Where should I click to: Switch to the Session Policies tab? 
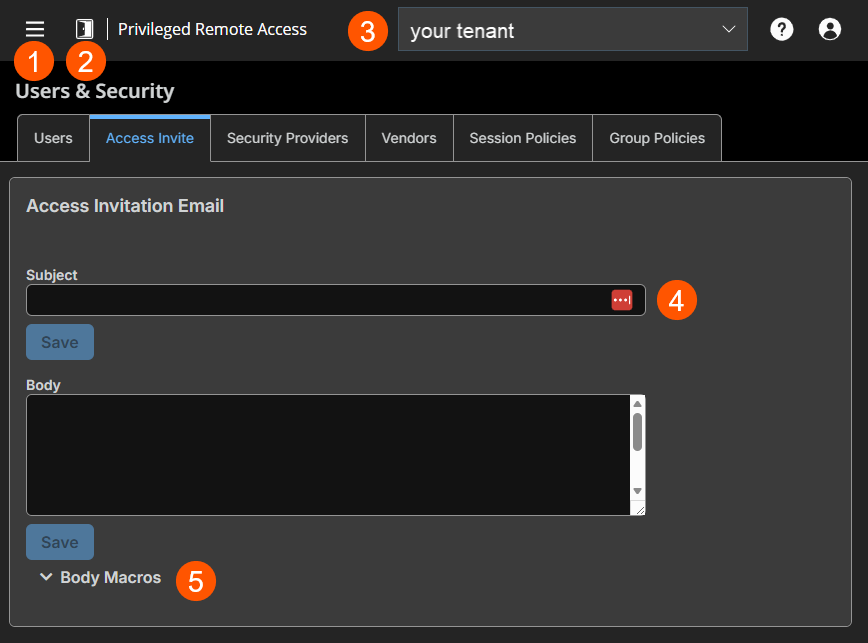click(x=522, y=138)
